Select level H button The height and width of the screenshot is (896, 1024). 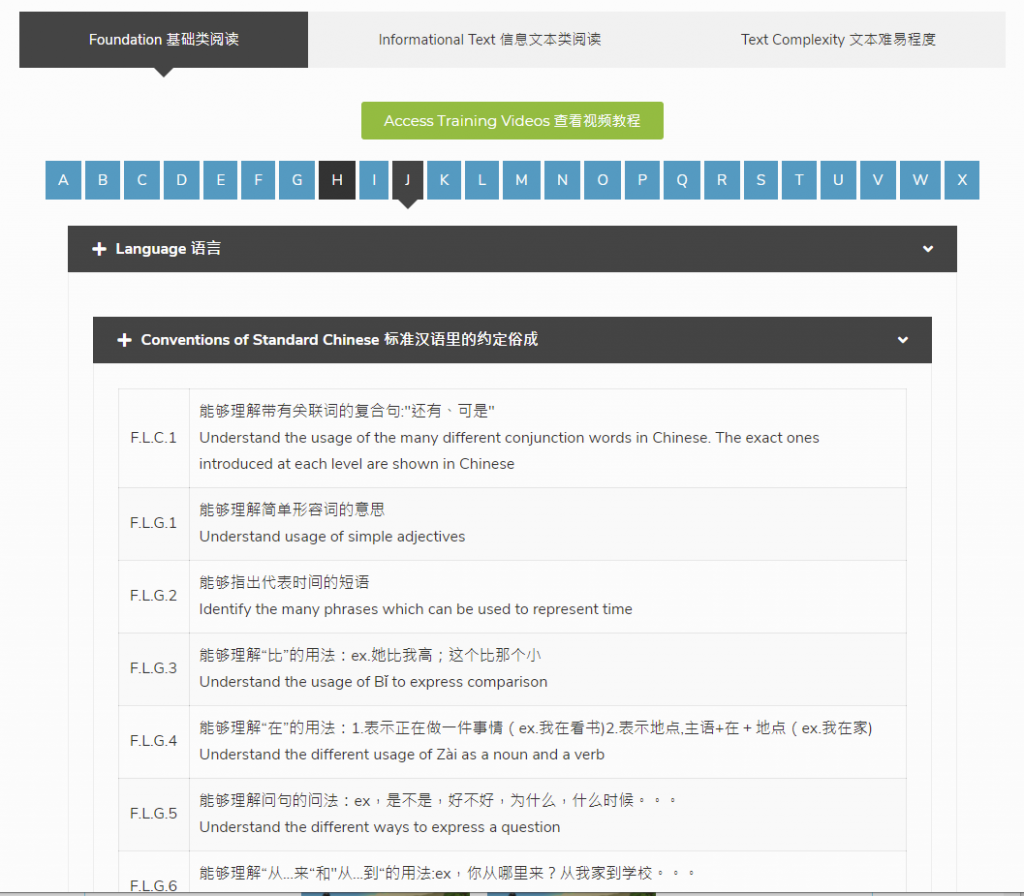point(337,180)
